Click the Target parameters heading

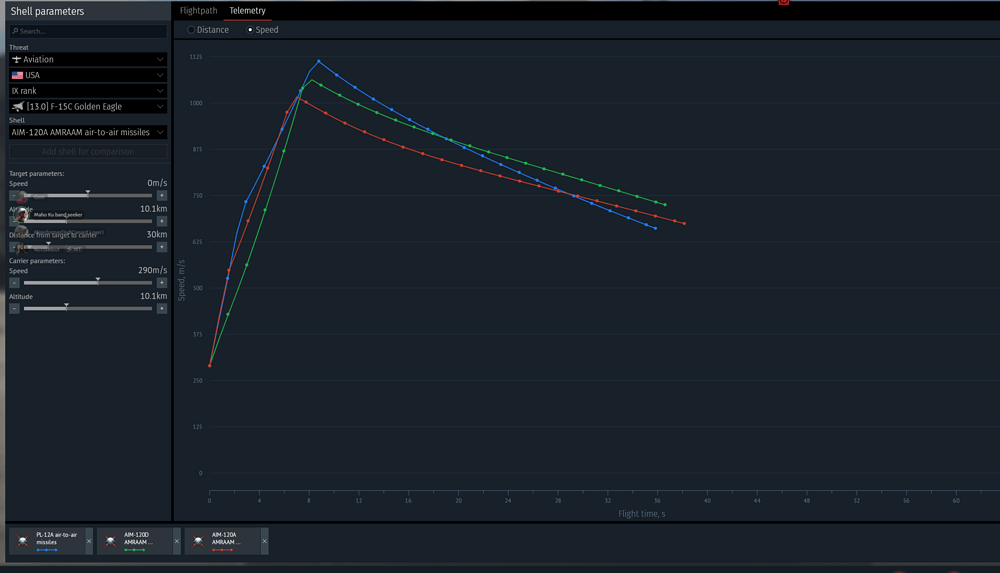[36, 174]
